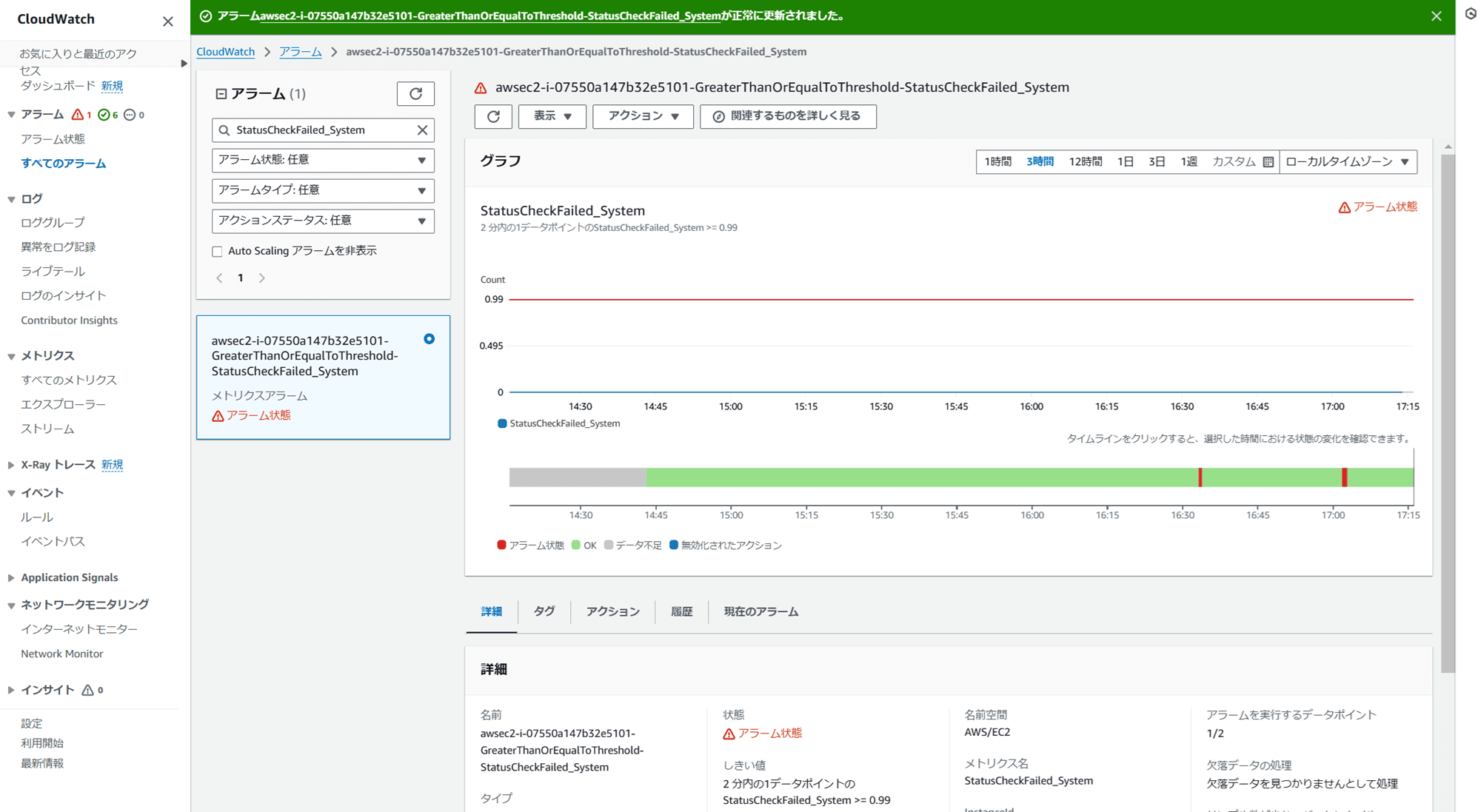
Task: Expand the Application Signals section
Action: 11,577
